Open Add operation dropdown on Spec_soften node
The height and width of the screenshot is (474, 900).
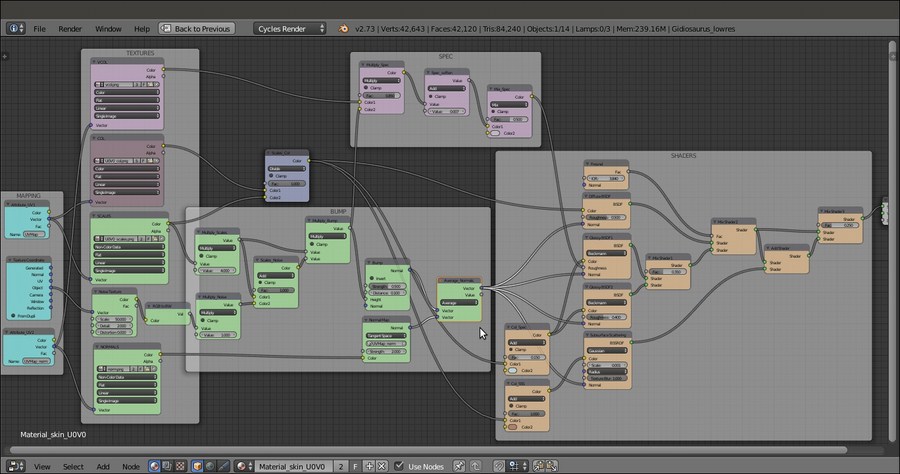(x=446, y=89)
